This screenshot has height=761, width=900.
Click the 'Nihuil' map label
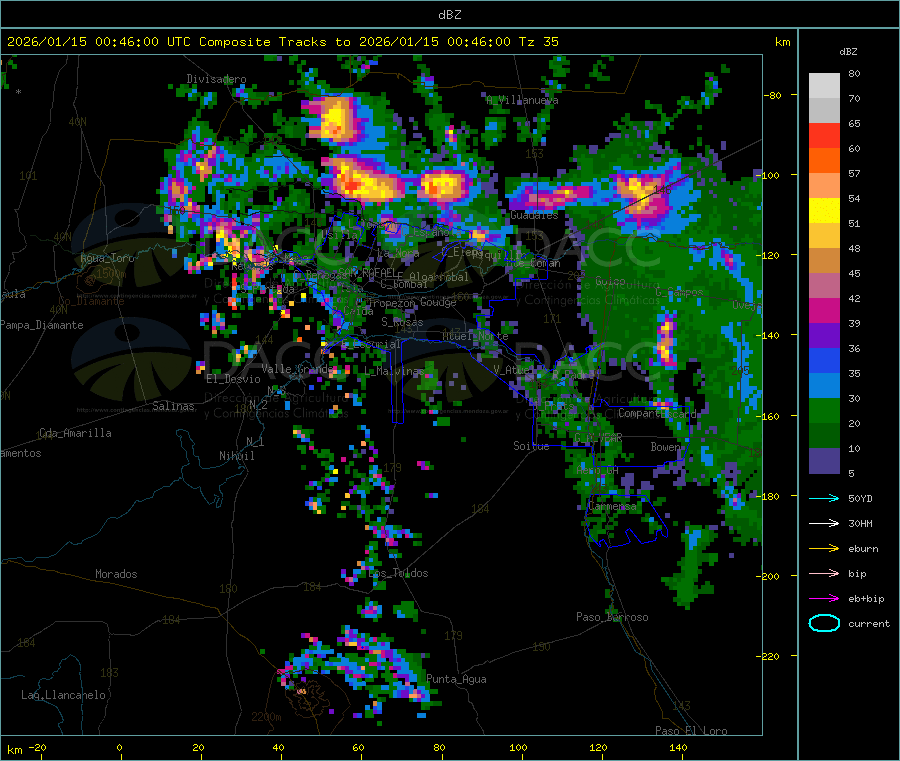point(236,456)
